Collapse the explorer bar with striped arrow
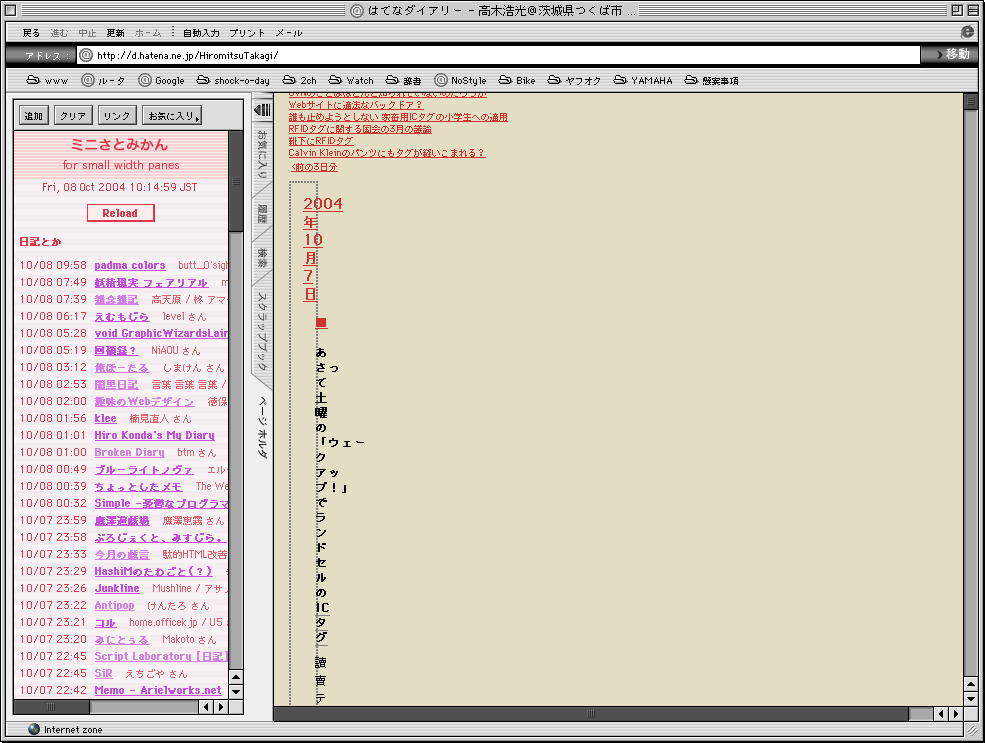 (263, 109)
